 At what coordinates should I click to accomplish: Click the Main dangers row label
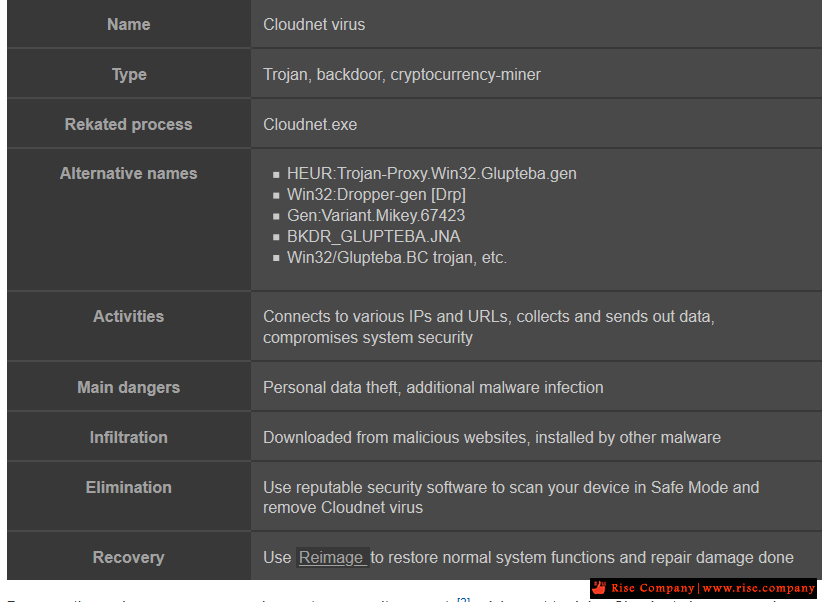point(128,387)
